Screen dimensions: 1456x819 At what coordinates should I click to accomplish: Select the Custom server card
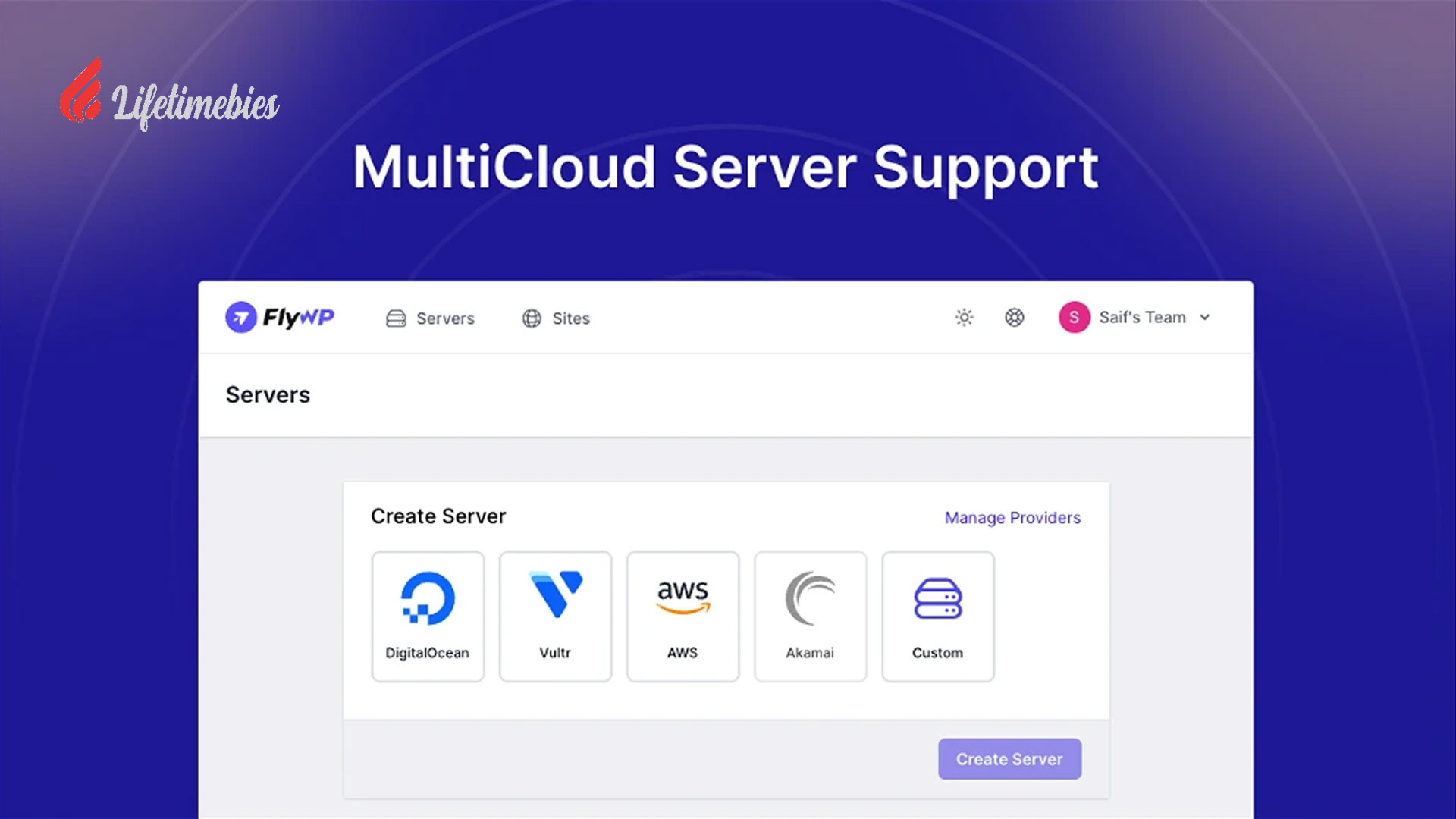click(x=938, y=617)
